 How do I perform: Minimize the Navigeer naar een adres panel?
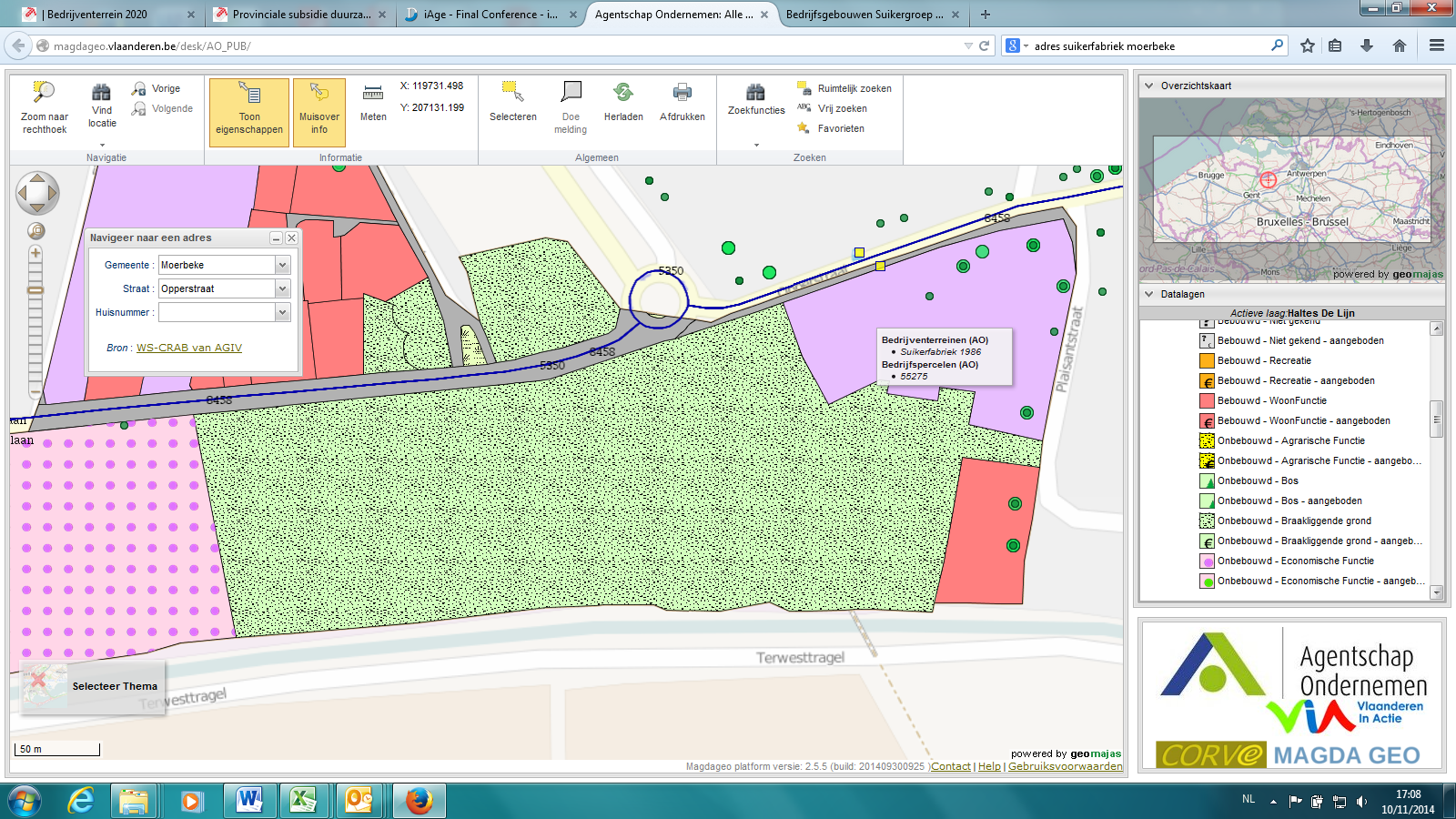pos(276,238)
